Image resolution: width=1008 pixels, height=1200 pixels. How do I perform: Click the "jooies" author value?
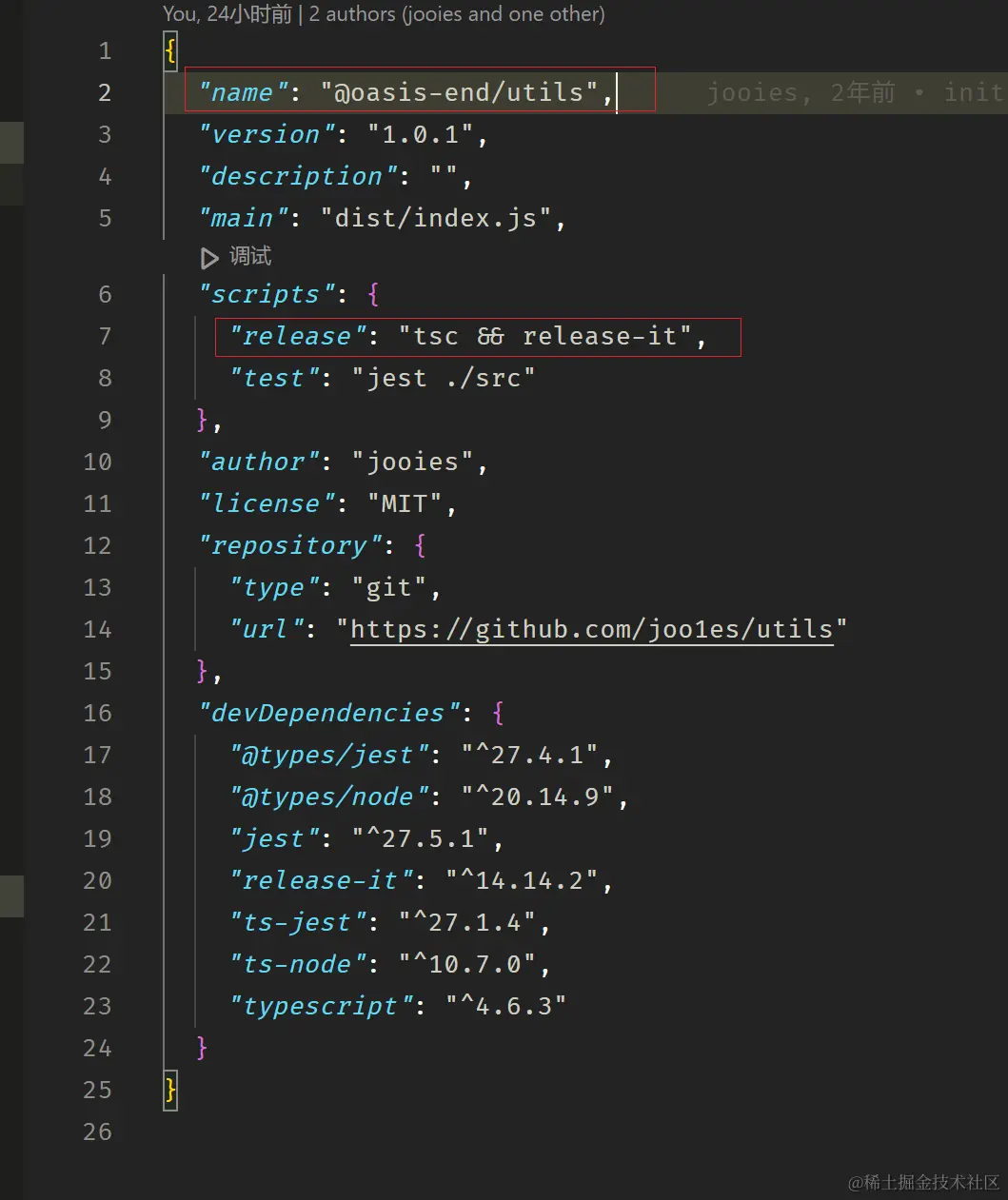tap(413, 462)
